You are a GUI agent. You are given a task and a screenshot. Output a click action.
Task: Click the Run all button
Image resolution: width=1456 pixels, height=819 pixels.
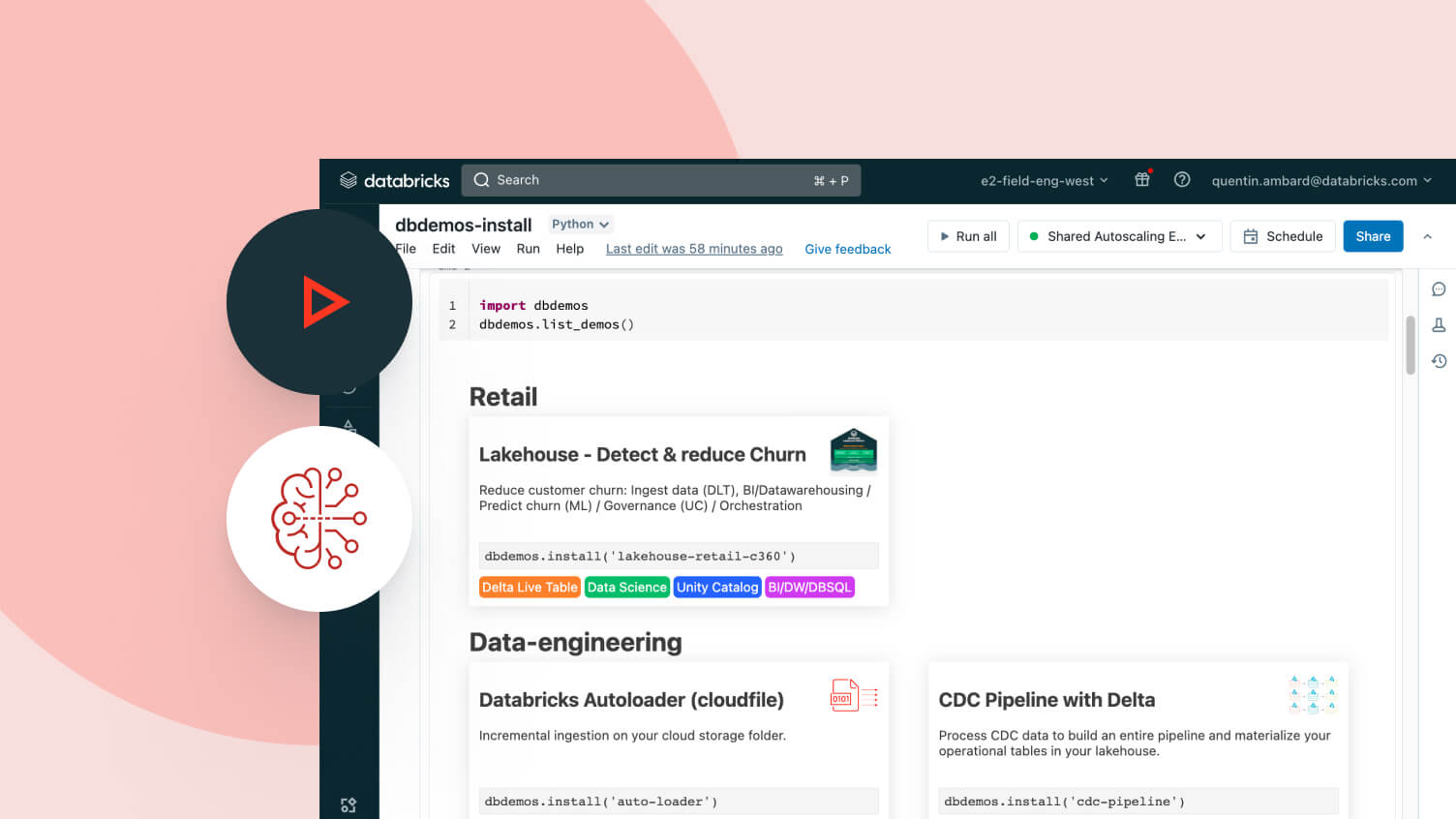click(969, 236)
